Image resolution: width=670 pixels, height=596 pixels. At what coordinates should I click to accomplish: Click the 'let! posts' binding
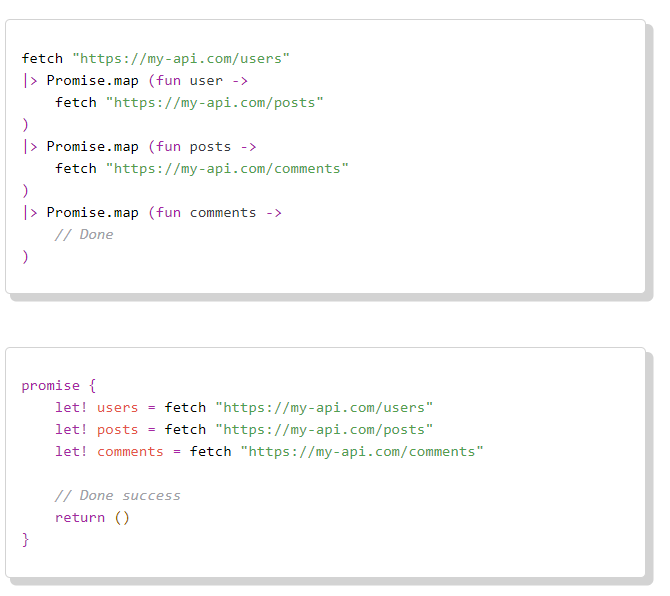97,429
